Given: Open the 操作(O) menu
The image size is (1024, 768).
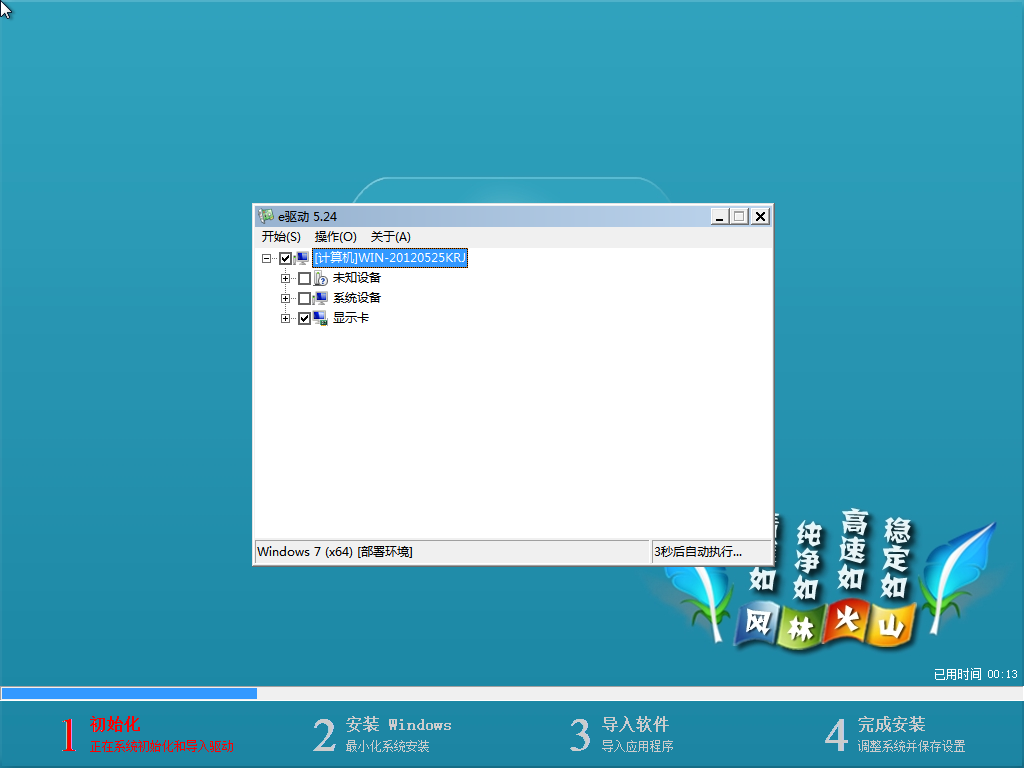Looking at the screenshot, I should [x=335, y=236].
